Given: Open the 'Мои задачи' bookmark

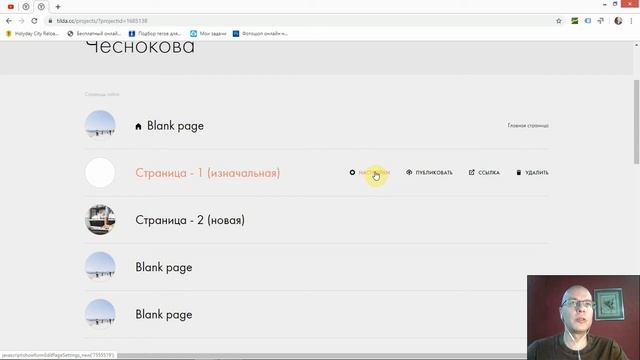Looking at the screenshot, I should click(209, 33).
